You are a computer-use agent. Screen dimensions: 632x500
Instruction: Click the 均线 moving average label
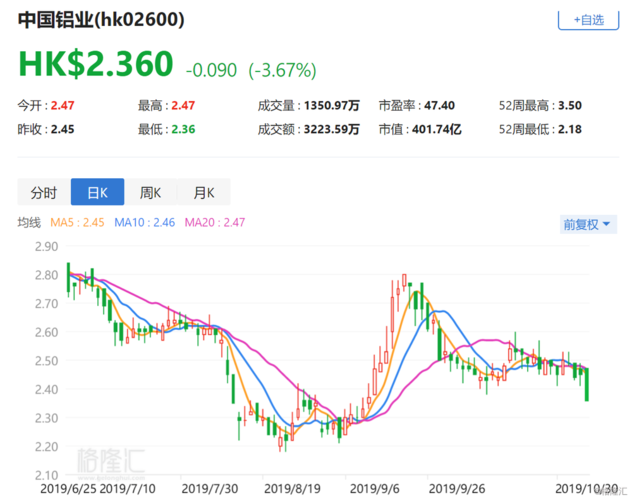[x=29, y=222]
